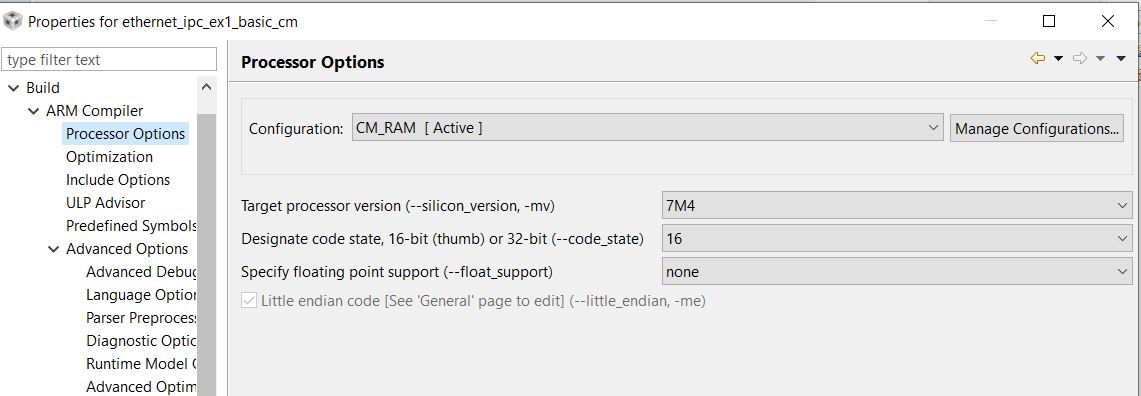Image resolution: width=1141 pixels, height=396 pixels.
Task: Toggle the Little endian code checkbox
Action: 249,301
